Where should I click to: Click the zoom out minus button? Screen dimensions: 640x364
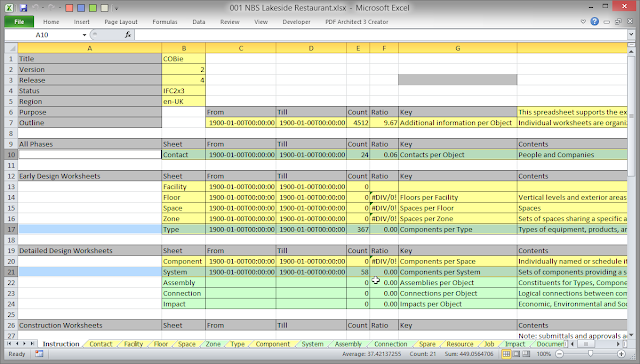click(x=560, y=354)
